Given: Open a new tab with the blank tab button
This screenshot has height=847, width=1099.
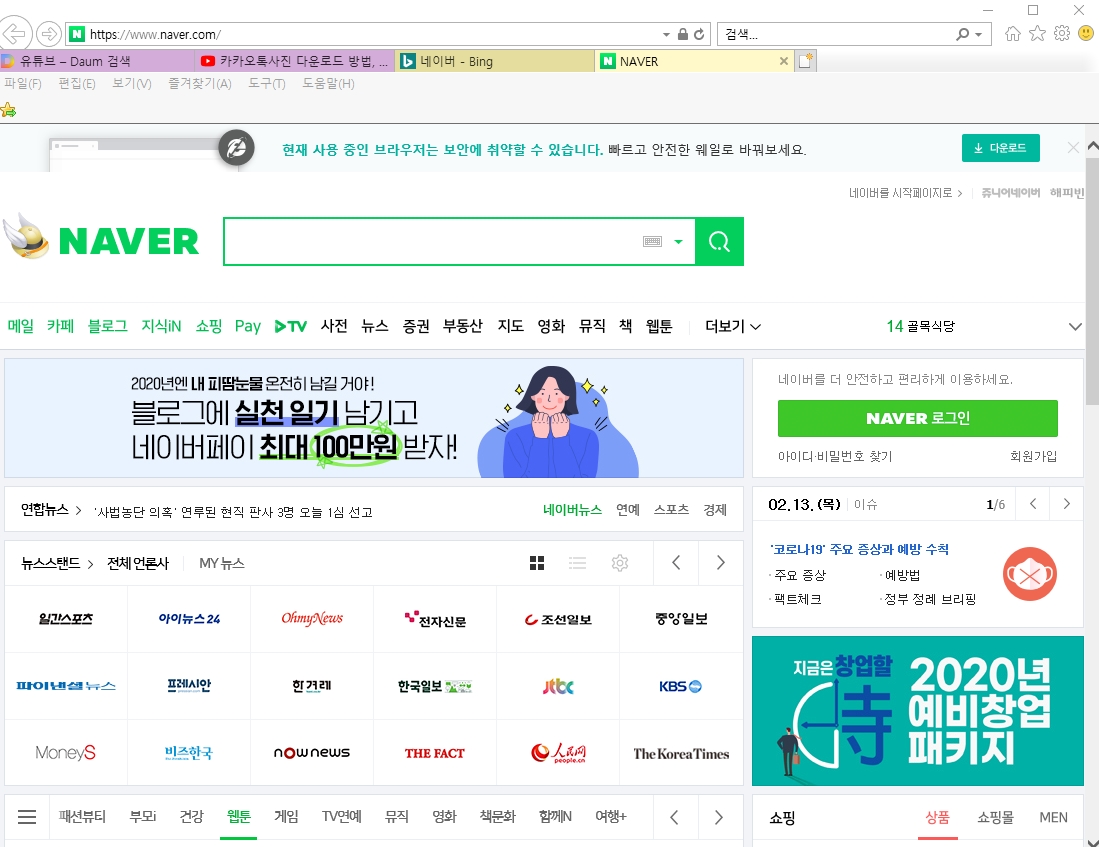Looking at the screenshot, I should coord(805,61).
